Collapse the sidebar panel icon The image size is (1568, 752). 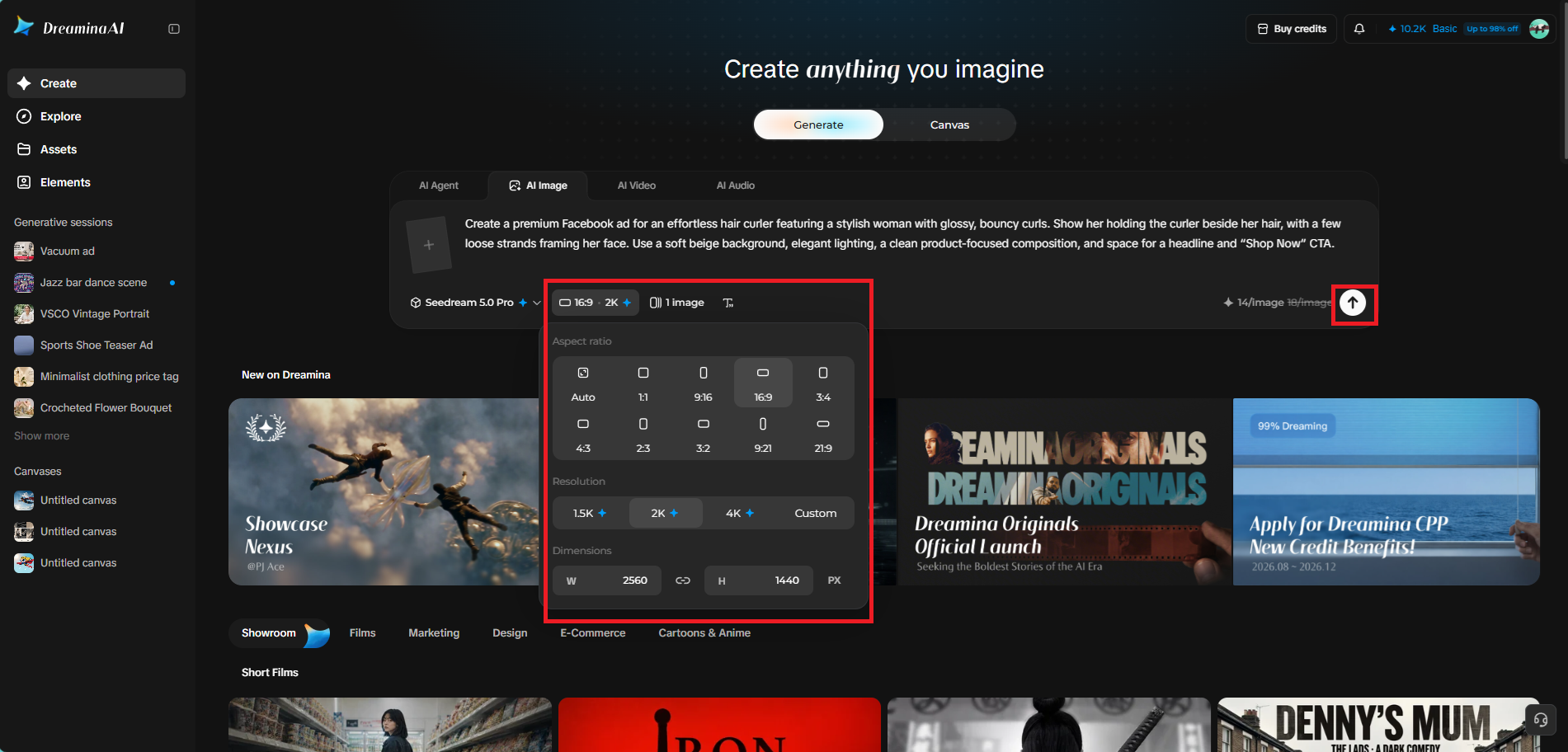[174, 29]
